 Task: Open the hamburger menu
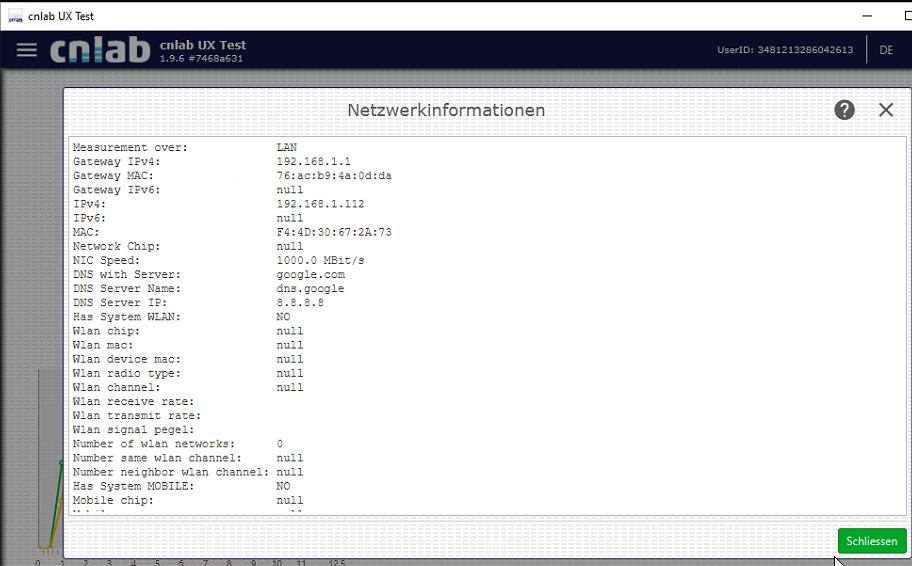(27, 50)
